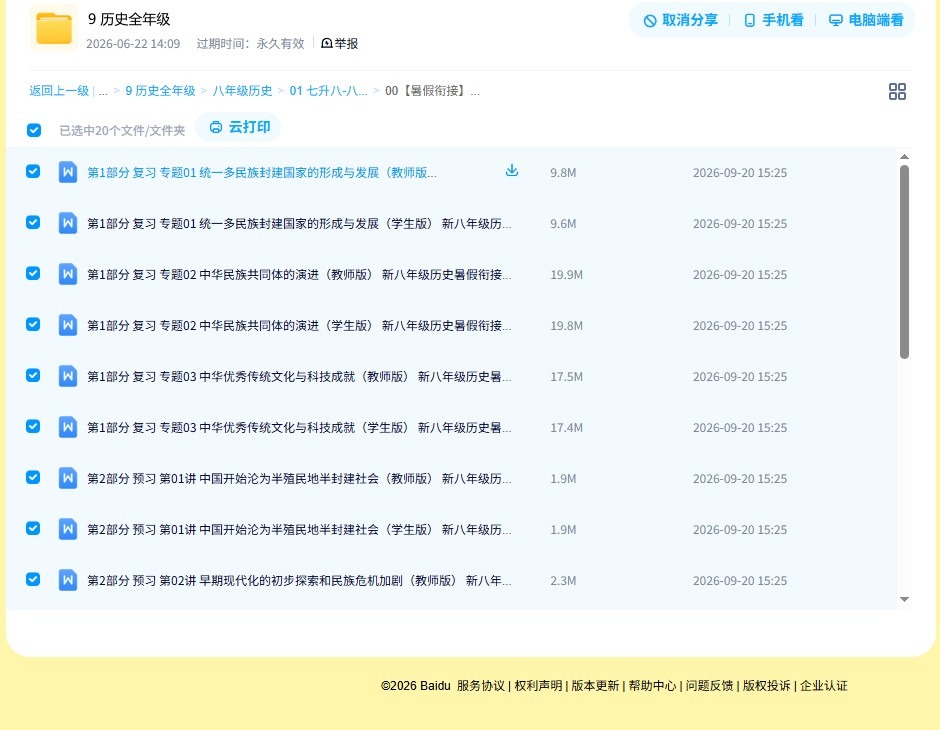Click the 19.9M file size cell
The height and width of the screenshot is (730, 940).
pyautogui.click(x=567, y=274)
